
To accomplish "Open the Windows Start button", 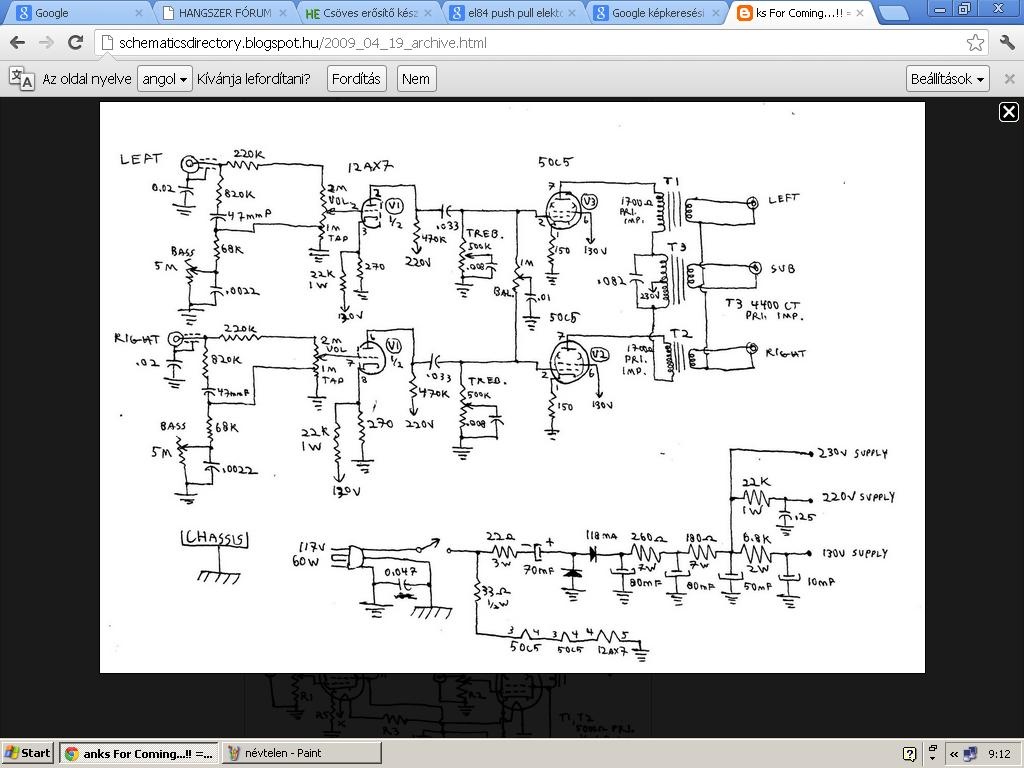I will coord(28,753).
